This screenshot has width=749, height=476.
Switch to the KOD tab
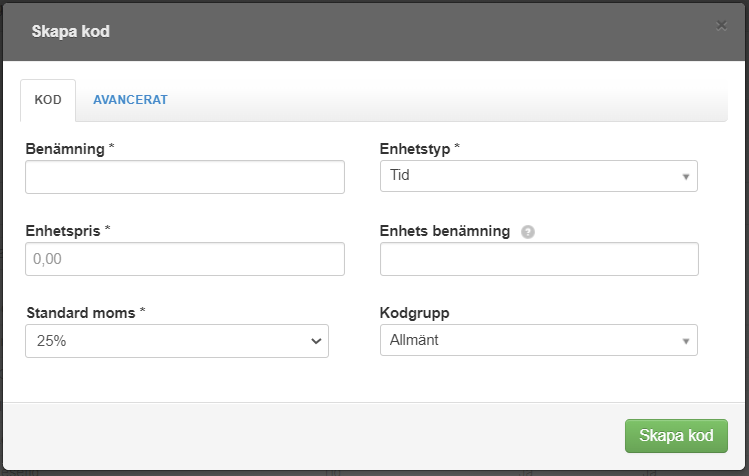click(x=48, y=100)
